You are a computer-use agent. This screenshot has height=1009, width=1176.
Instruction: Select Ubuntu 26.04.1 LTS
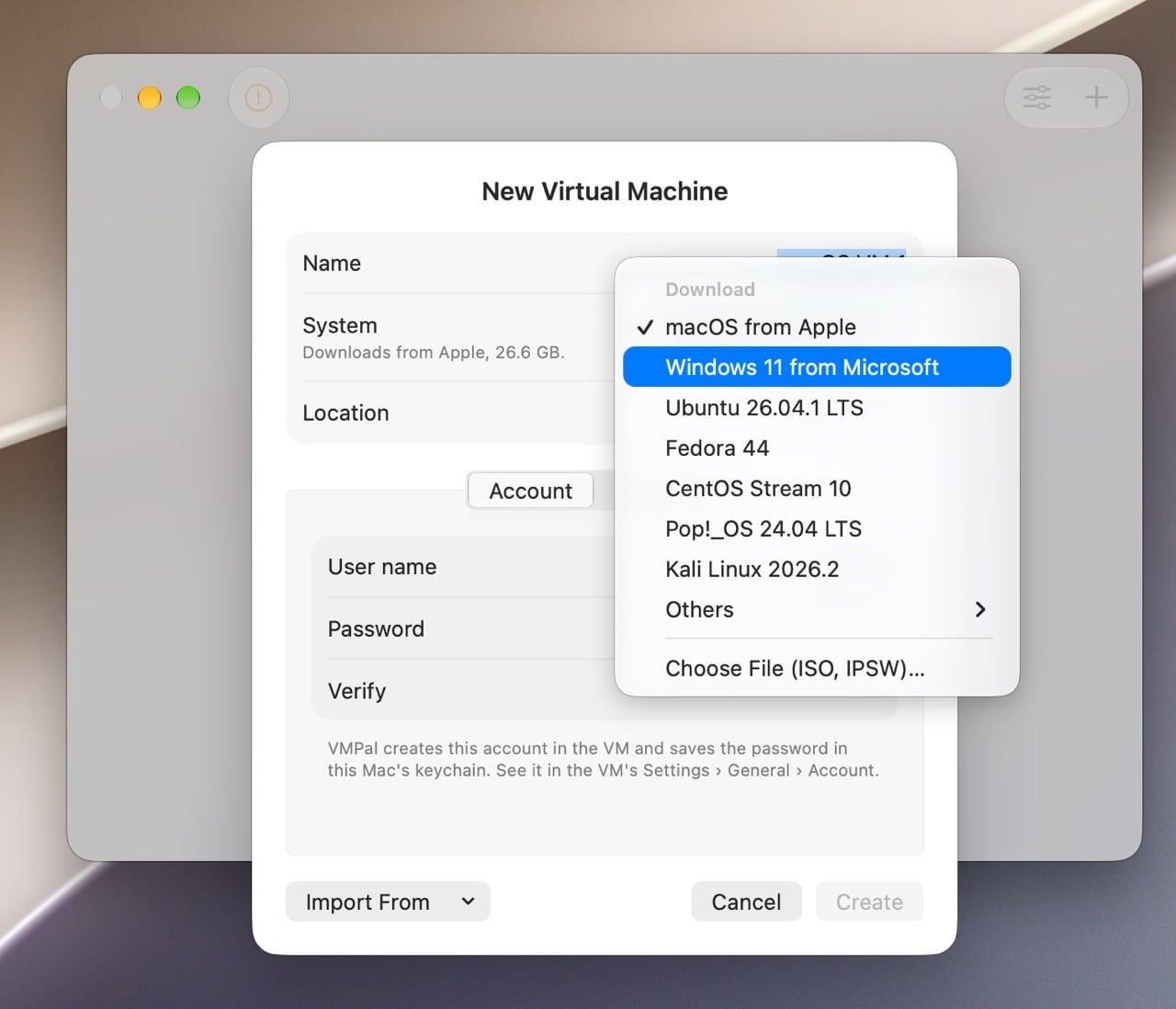(817, 408)
